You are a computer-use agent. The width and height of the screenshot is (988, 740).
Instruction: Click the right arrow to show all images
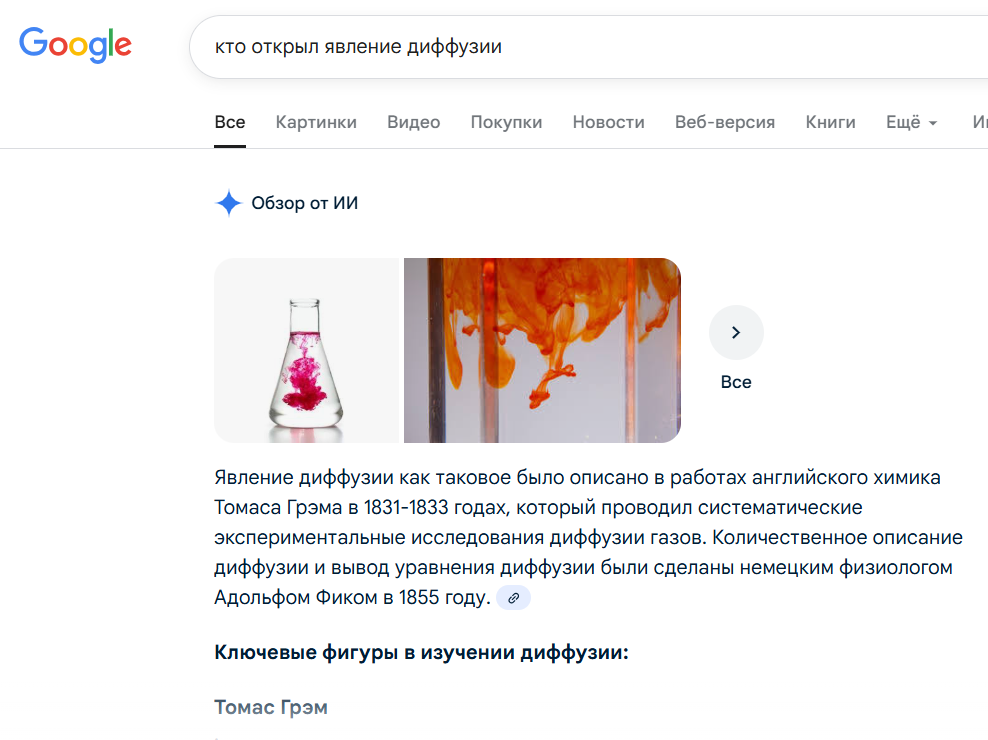coord(736,332)
